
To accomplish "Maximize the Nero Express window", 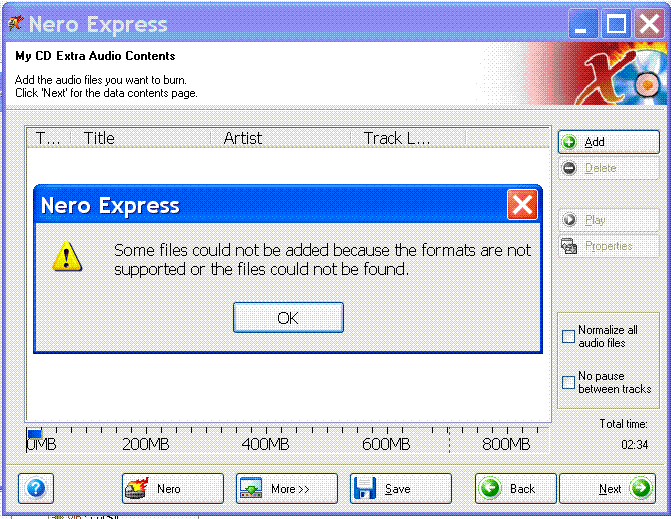I will click(616, 24).
